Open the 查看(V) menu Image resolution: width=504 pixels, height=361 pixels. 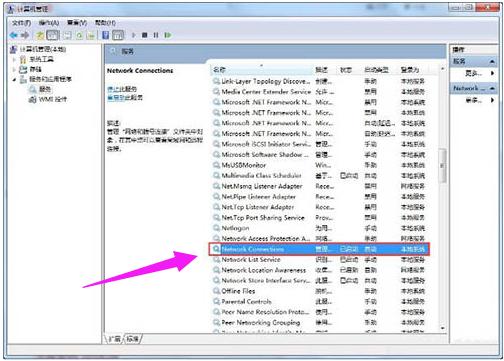77,23
